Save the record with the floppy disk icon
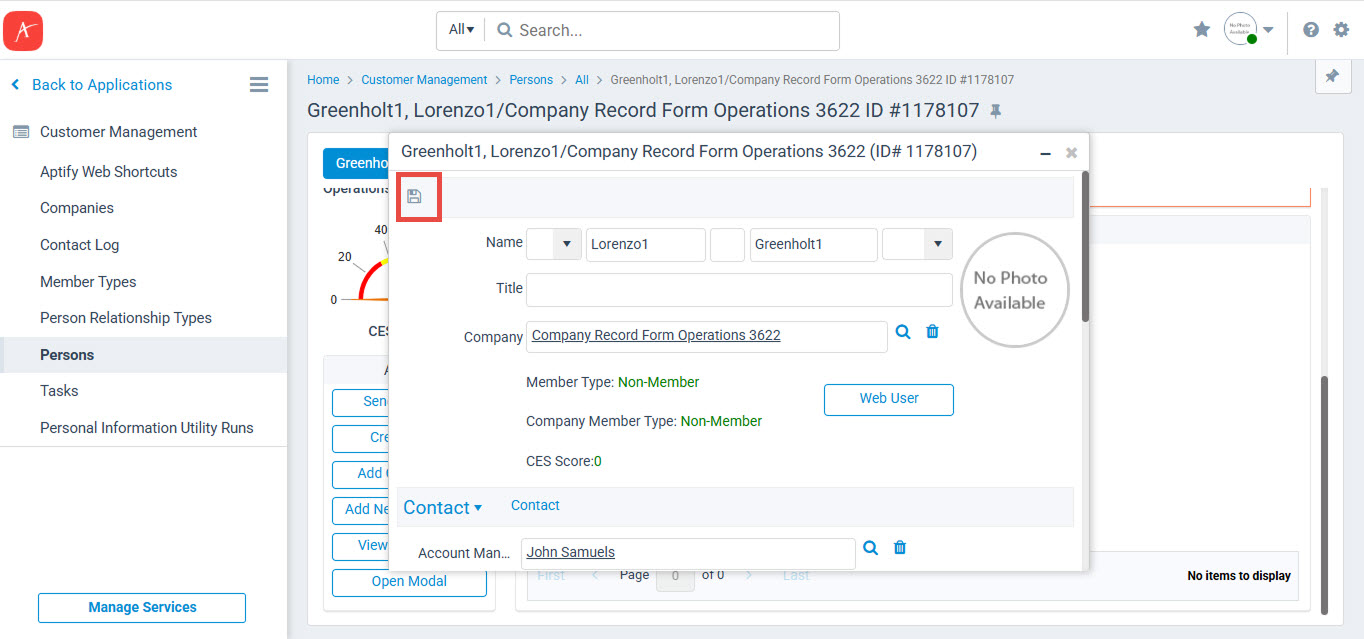 click(415, 197)
